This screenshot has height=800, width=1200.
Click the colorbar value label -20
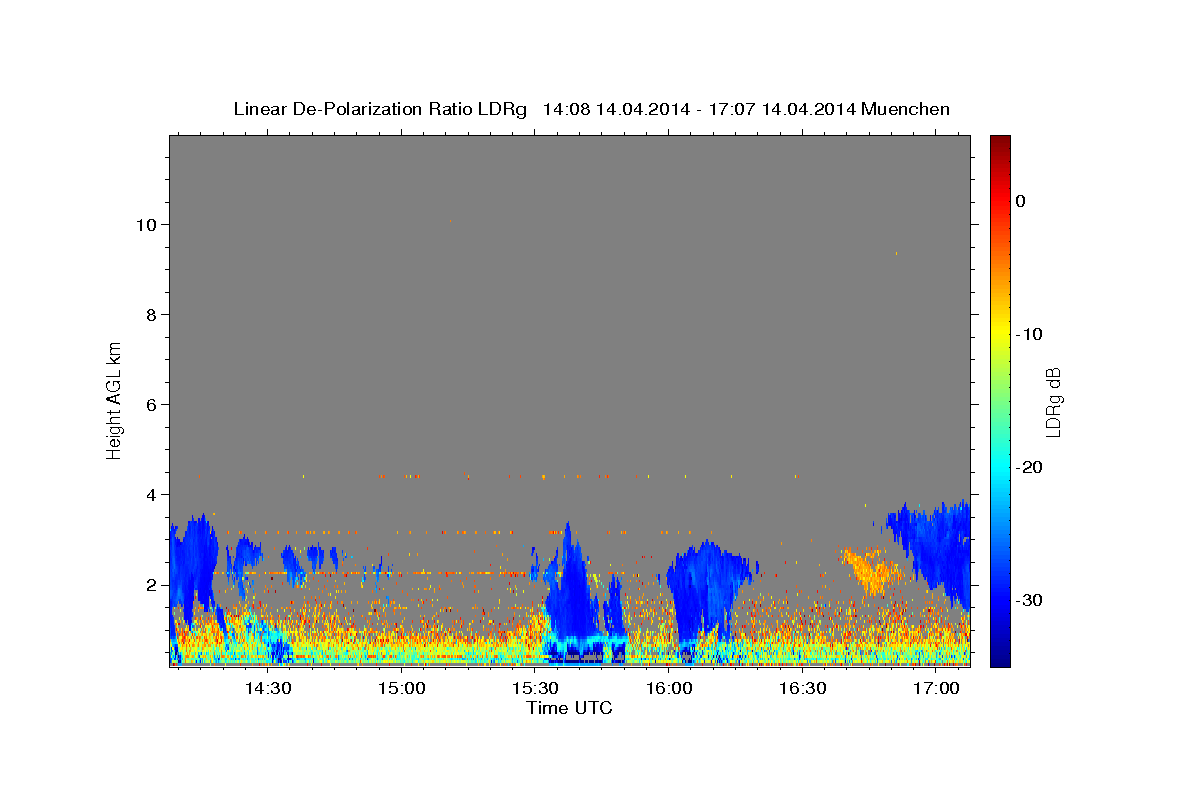coord(1030,467)
